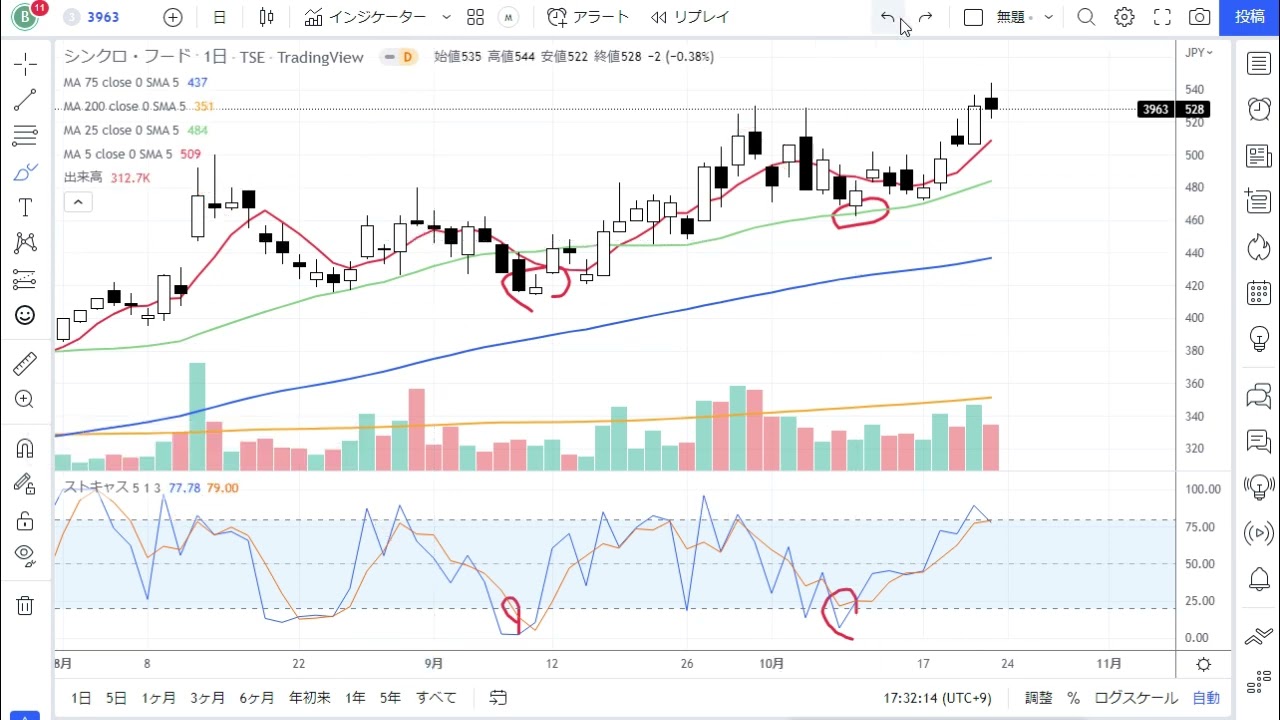Screen dimensions: 1280x720
Task: Activate the magnet mode icon
Action: 25,449
